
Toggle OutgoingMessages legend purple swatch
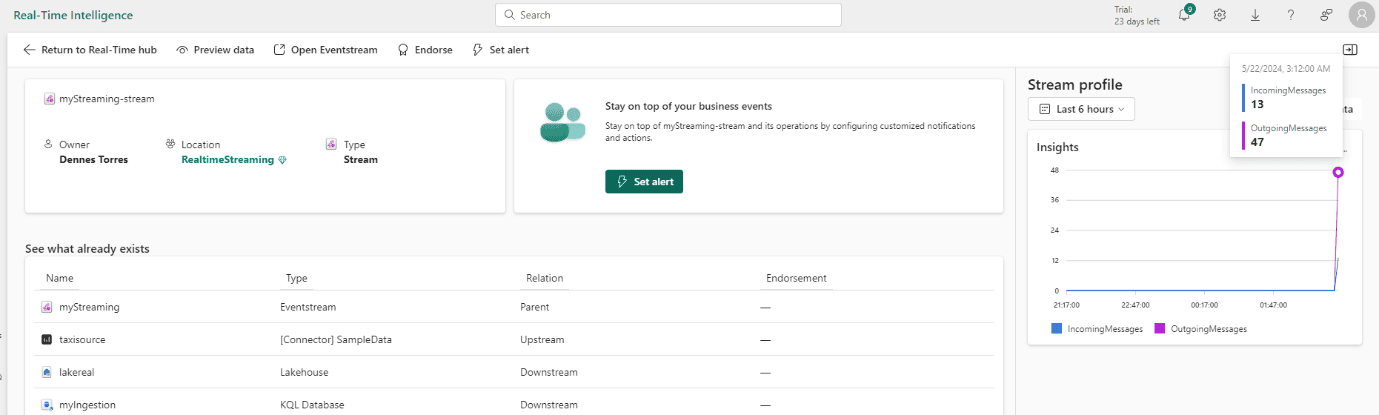tap(1161, 328)
